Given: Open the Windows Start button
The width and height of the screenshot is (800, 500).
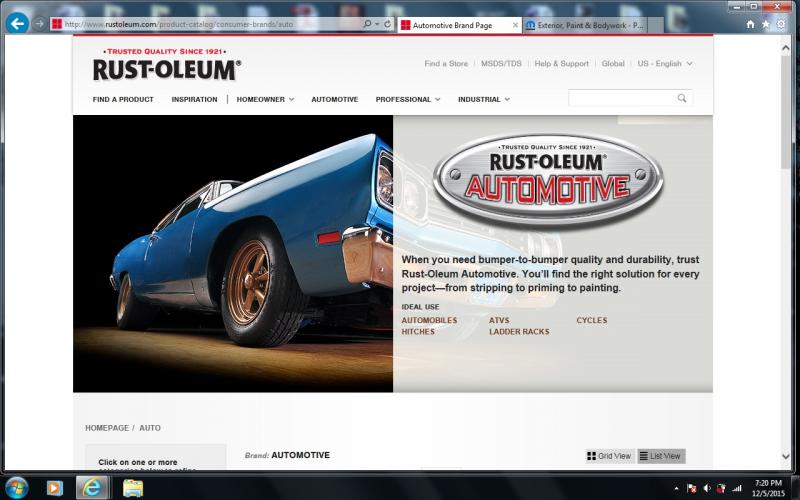Looking at the screenshot, I should (16, 488).
